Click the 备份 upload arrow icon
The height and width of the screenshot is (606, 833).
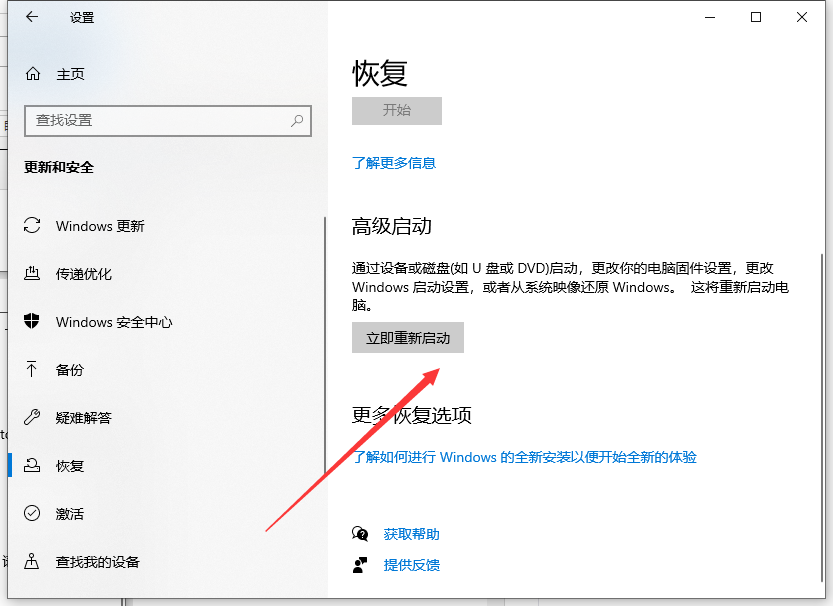click(x=33, y=370)
